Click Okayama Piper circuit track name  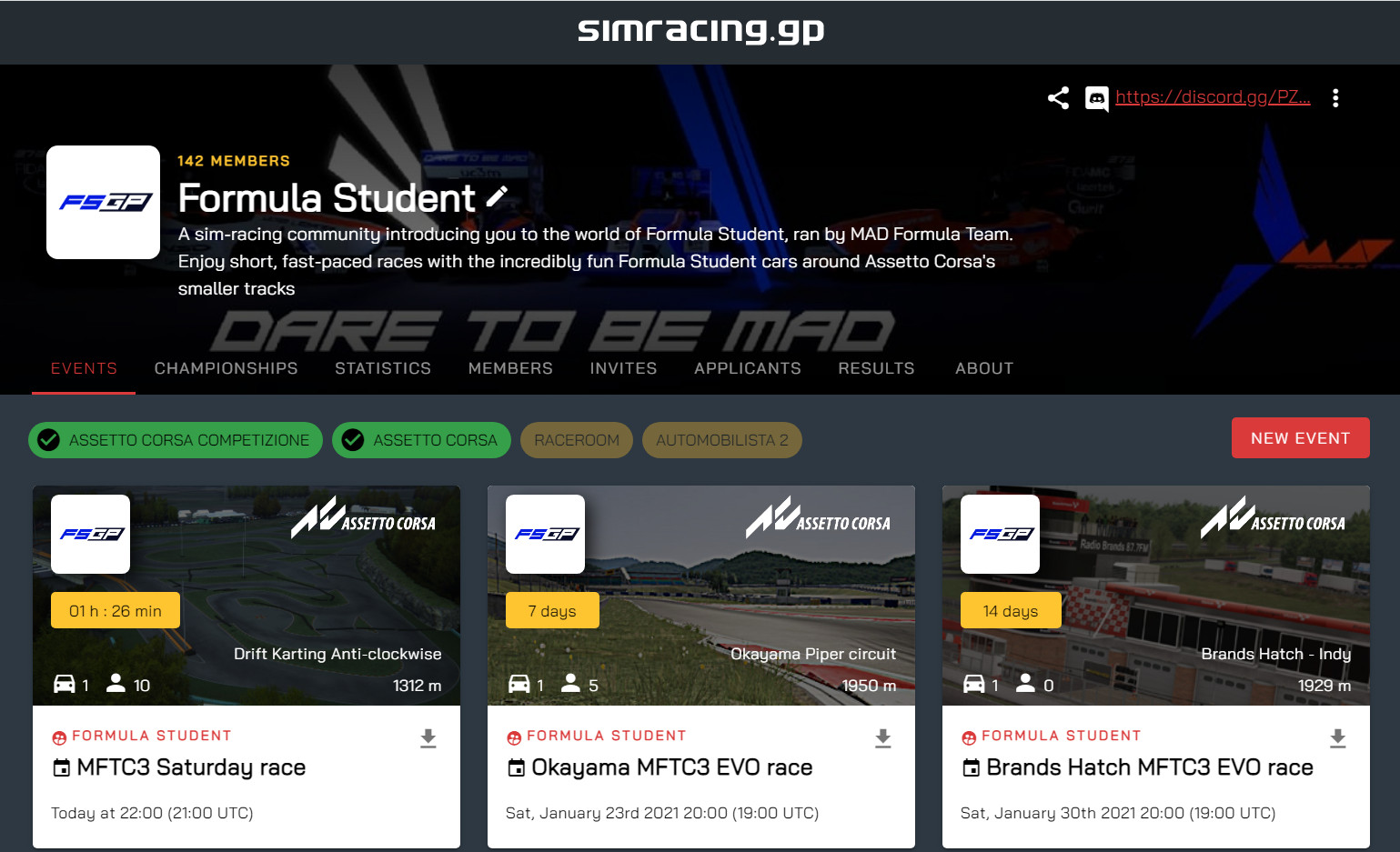click(x=813, y=654)
